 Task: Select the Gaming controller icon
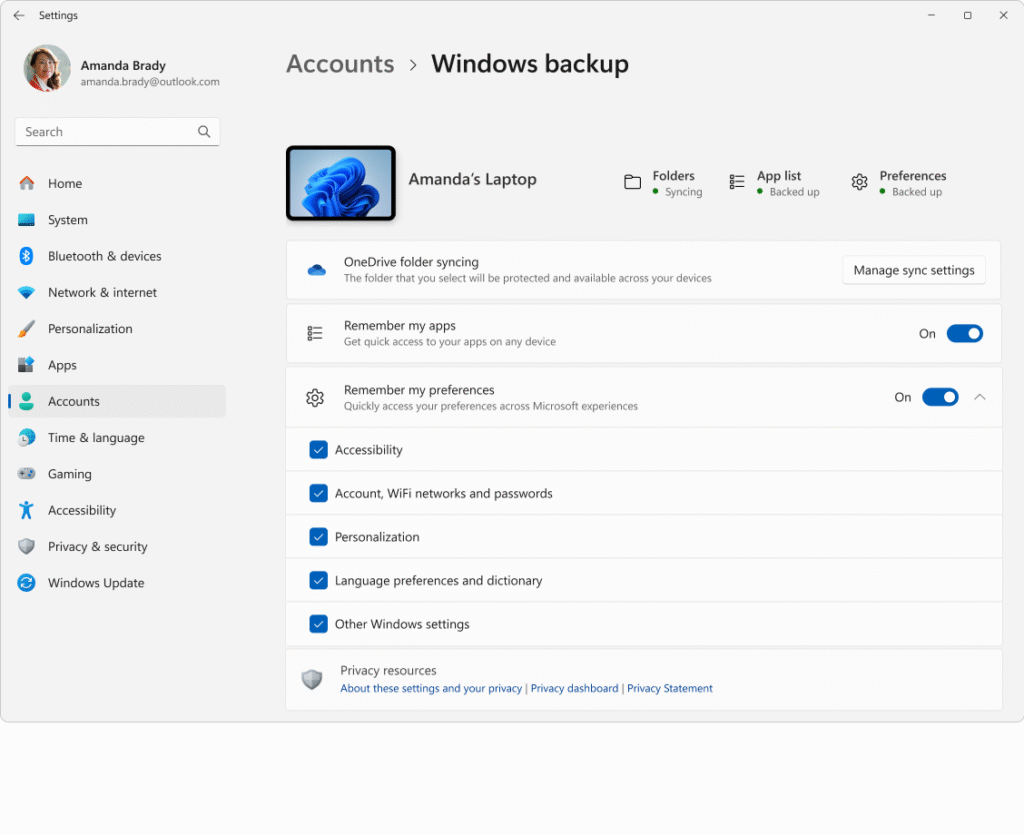27,474
